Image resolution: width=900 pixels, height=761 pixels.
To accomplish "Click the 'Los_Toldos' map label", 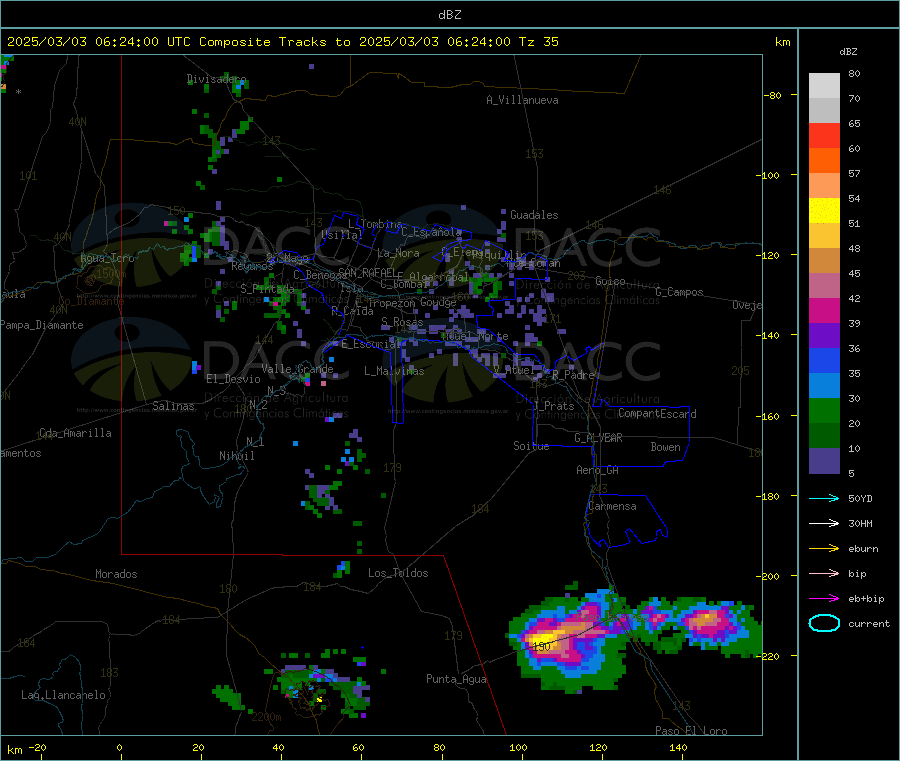I will [x=398, y=573].
